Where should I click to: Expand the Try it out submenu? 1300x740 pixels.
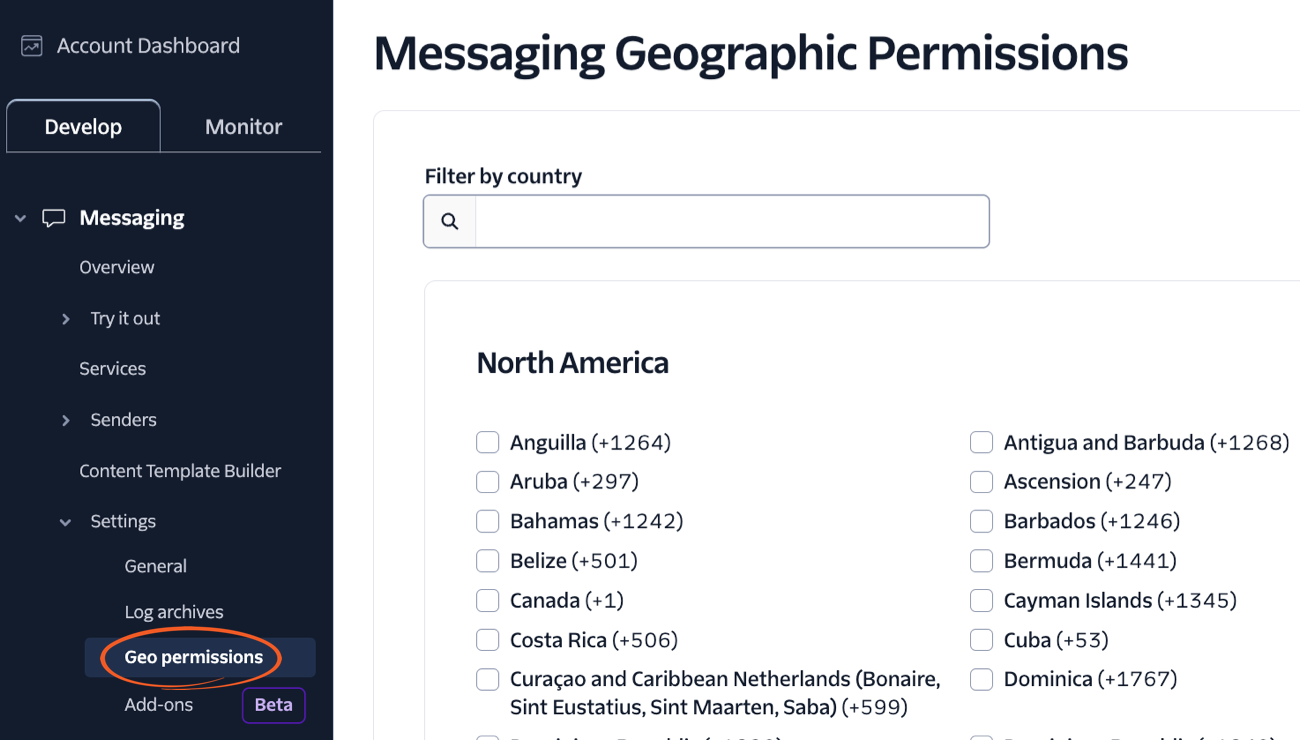pyautogui.click(x=66, y=319)
